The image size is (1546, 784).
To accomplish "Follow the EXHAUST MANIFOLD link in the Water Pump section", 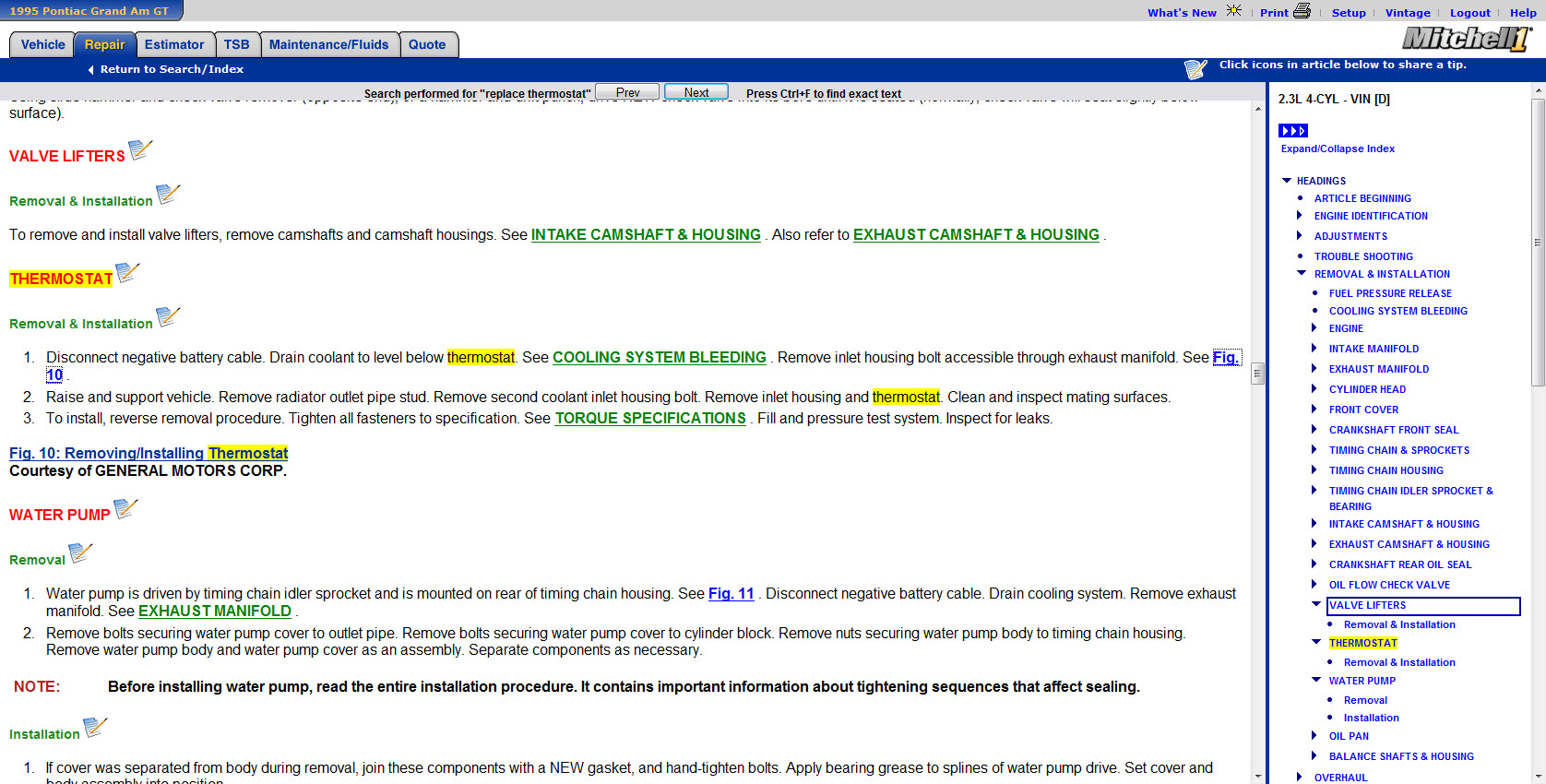I will (215, 611).
